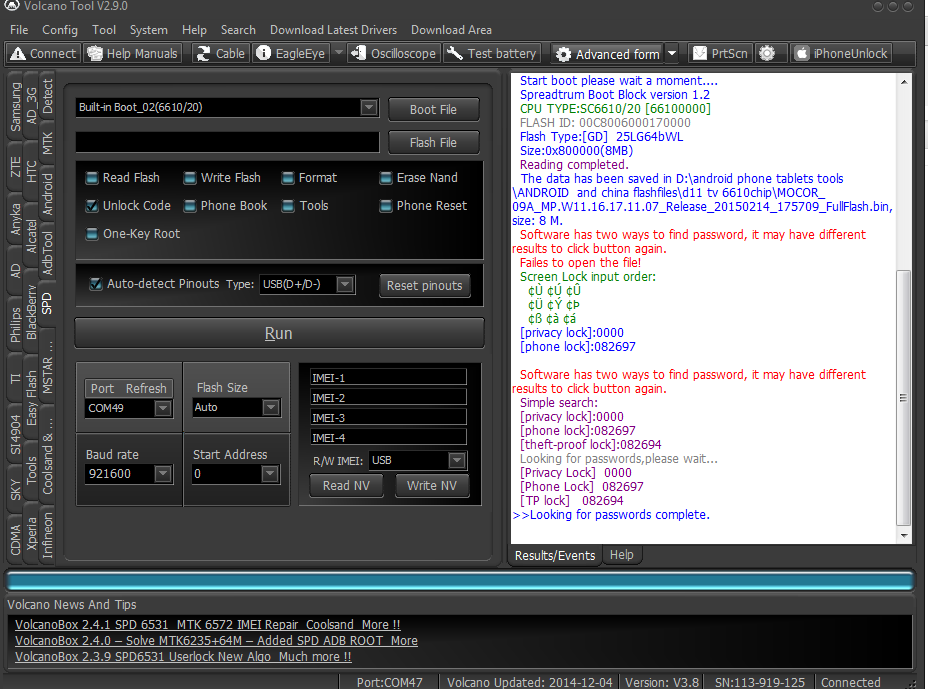Click the Reset pinouts button
928x689 pixels.
pyautogui.click(x=424, y=285)
